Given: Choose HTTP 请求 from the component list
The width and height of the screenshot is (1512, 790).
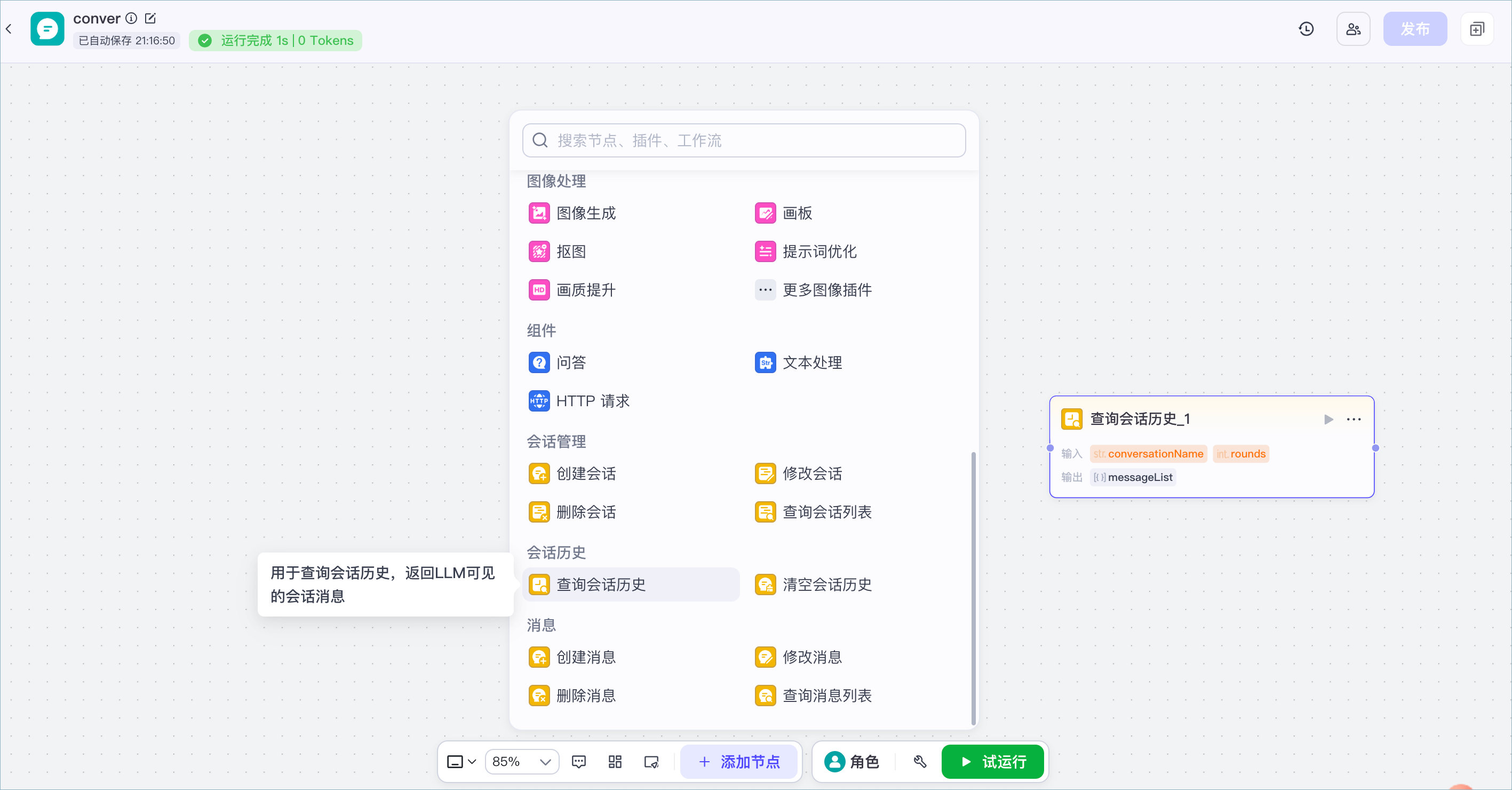Looking at the screenshot, I should [x=579, y=401].
